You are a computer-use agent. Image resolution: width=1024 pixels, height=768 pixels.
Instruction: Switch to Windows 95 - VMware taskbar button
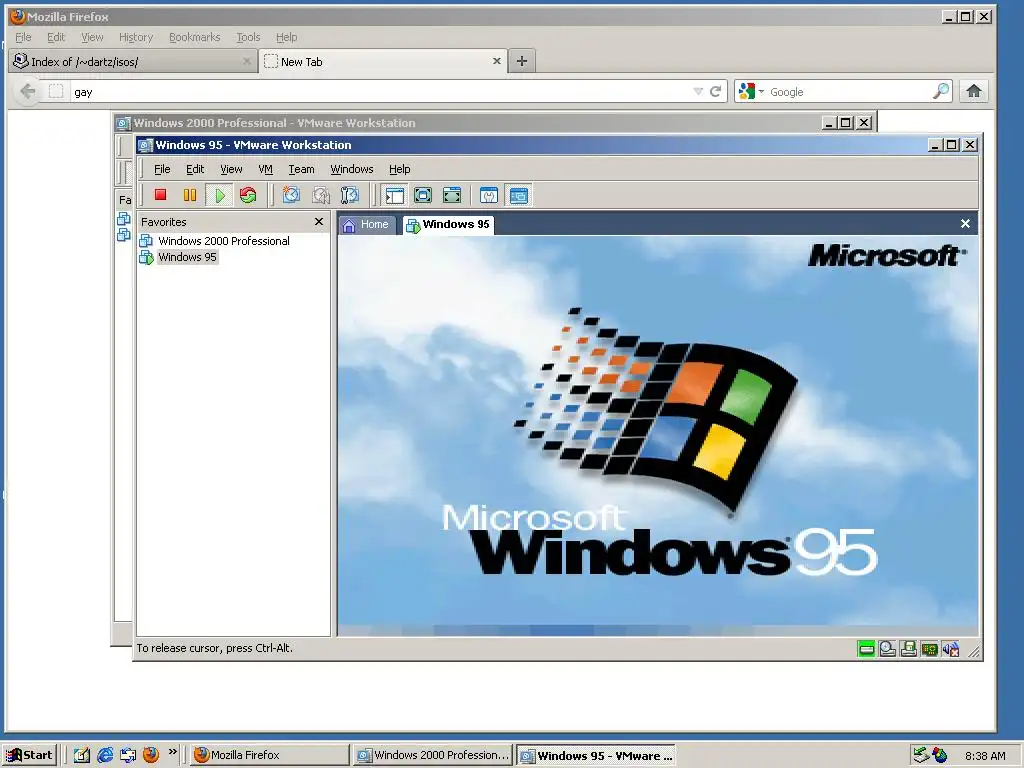click(x=596, y=756)
